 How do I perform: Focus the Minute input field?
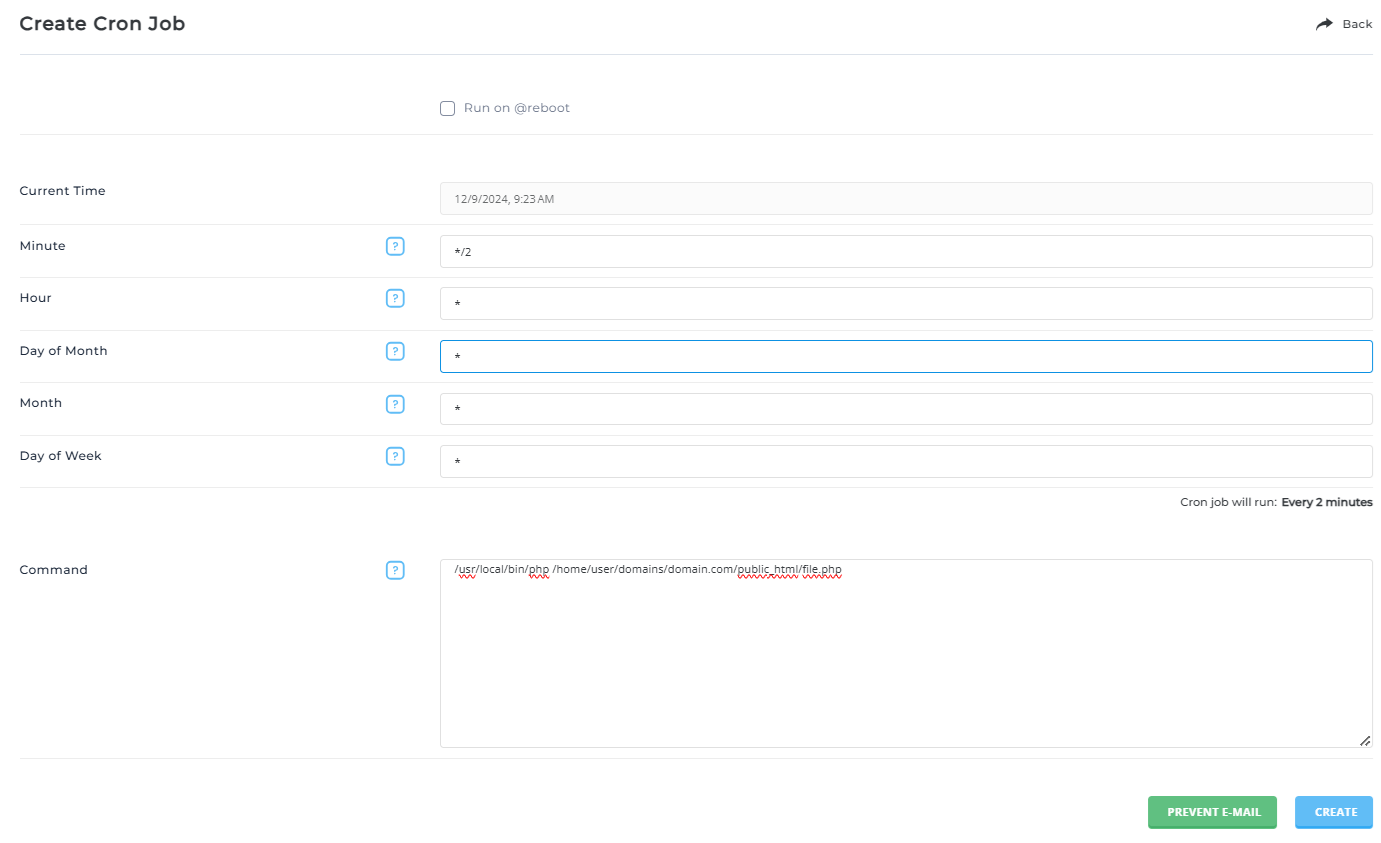[906, 251]
